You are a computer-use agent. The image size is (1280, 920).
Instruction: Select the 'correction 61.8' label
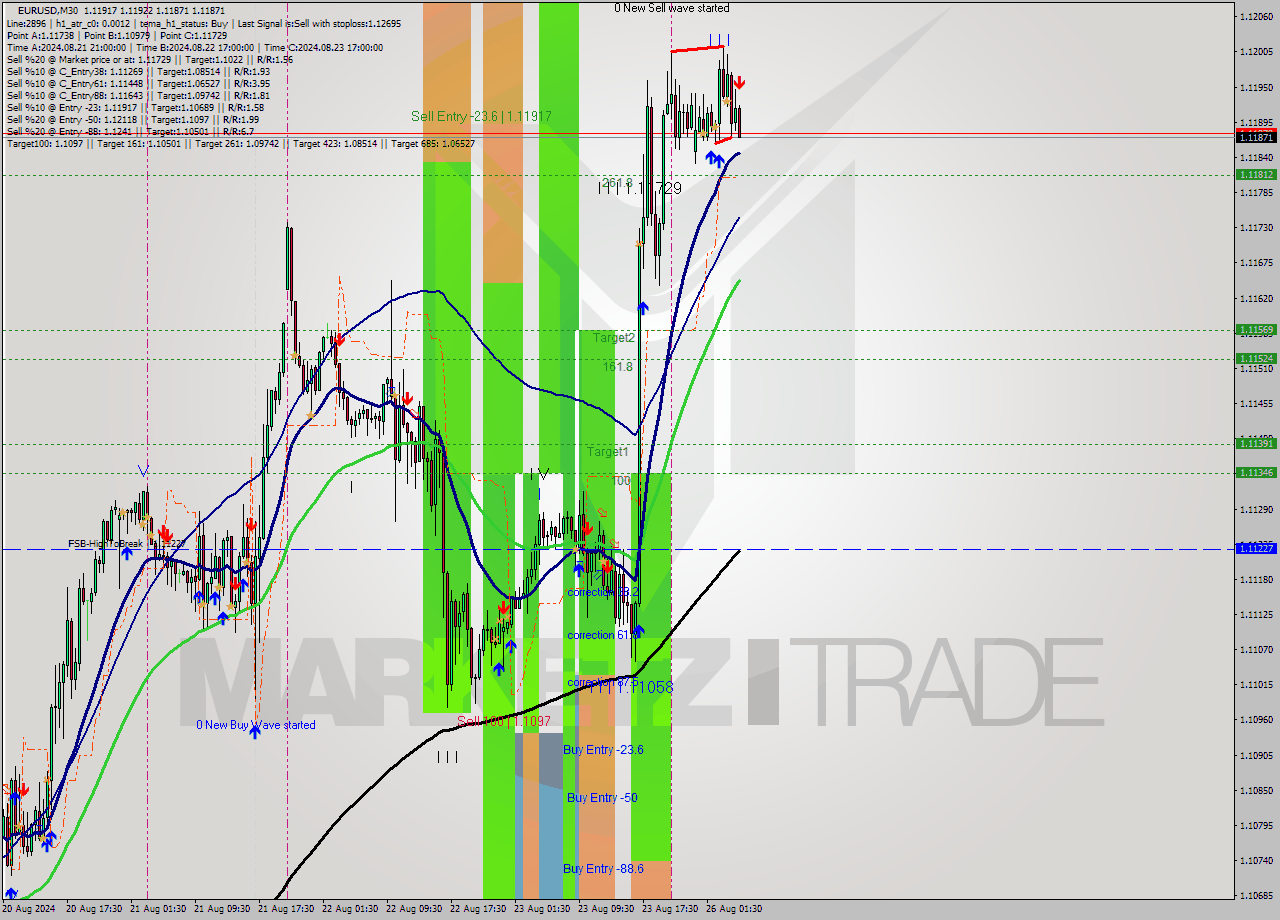[x=603, y=635]
